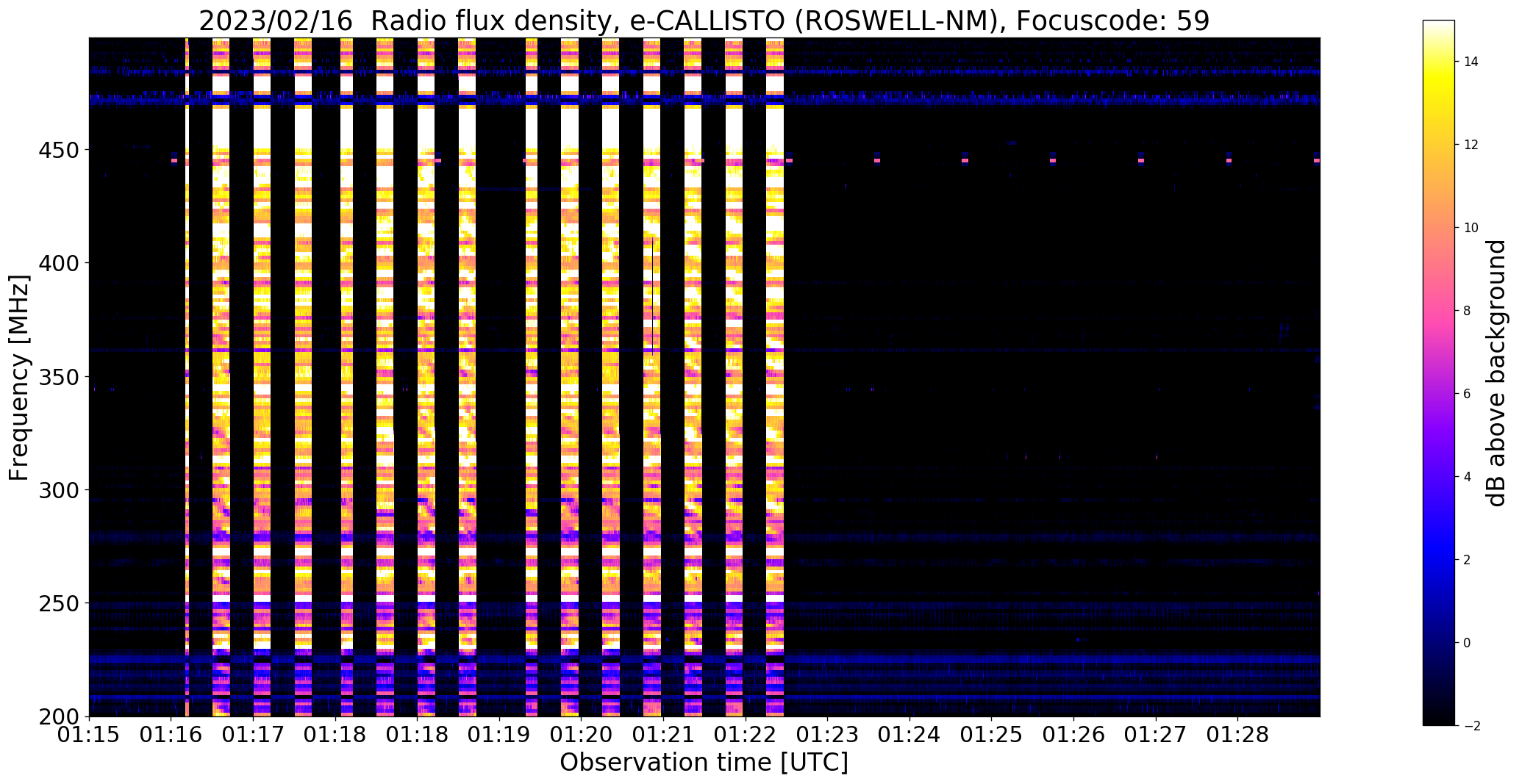
Task: Click the 200 frequency tick label
Action: tap(59, 717)
